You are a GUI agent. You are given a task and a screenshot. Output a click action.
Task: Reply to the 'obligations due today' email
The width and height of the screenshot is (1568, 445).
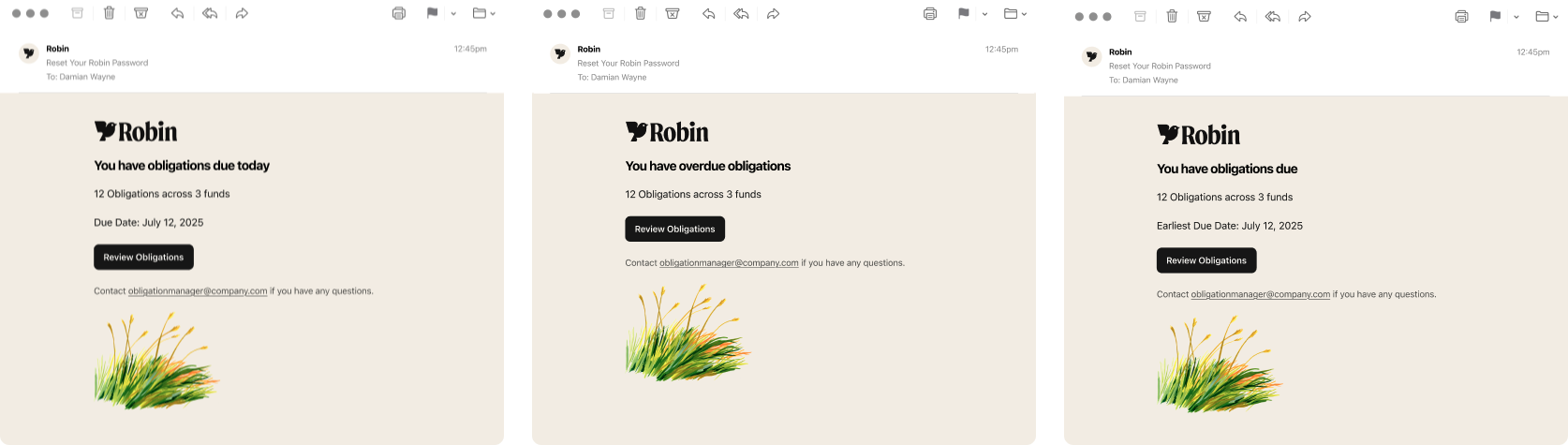[x=177, y=13]
